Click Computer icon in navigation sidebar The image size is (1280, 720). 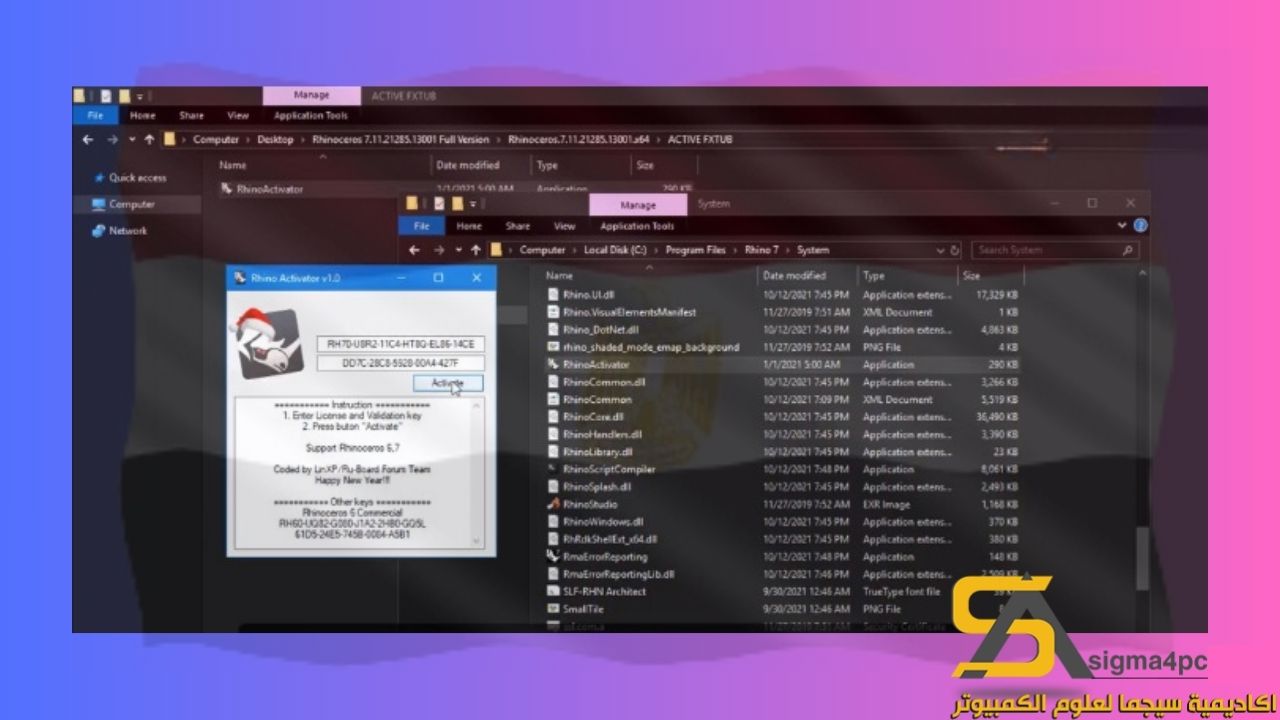[x=99, y=204]
